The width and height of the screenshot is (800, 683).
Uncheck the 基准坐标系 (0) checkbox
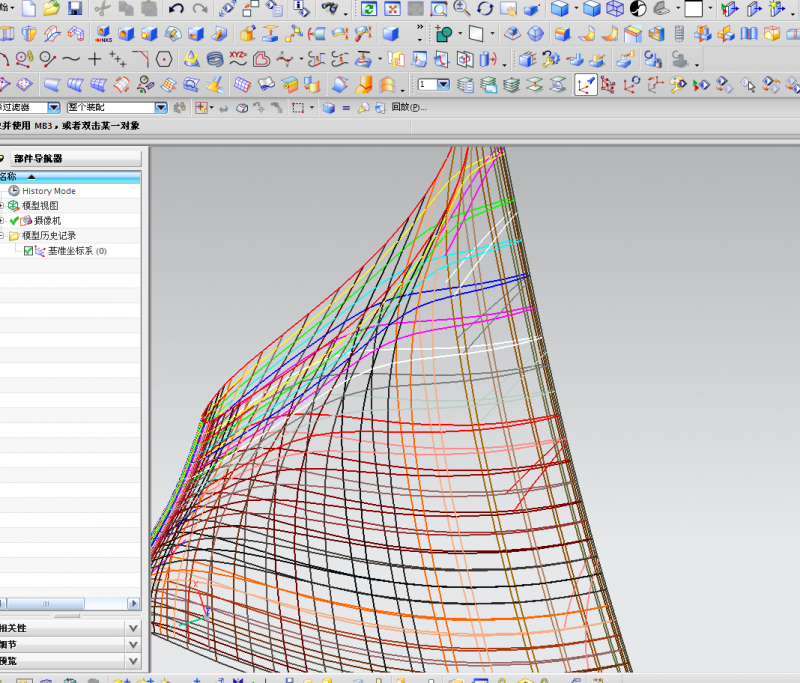pyautogui.click(x=28, y=251)
